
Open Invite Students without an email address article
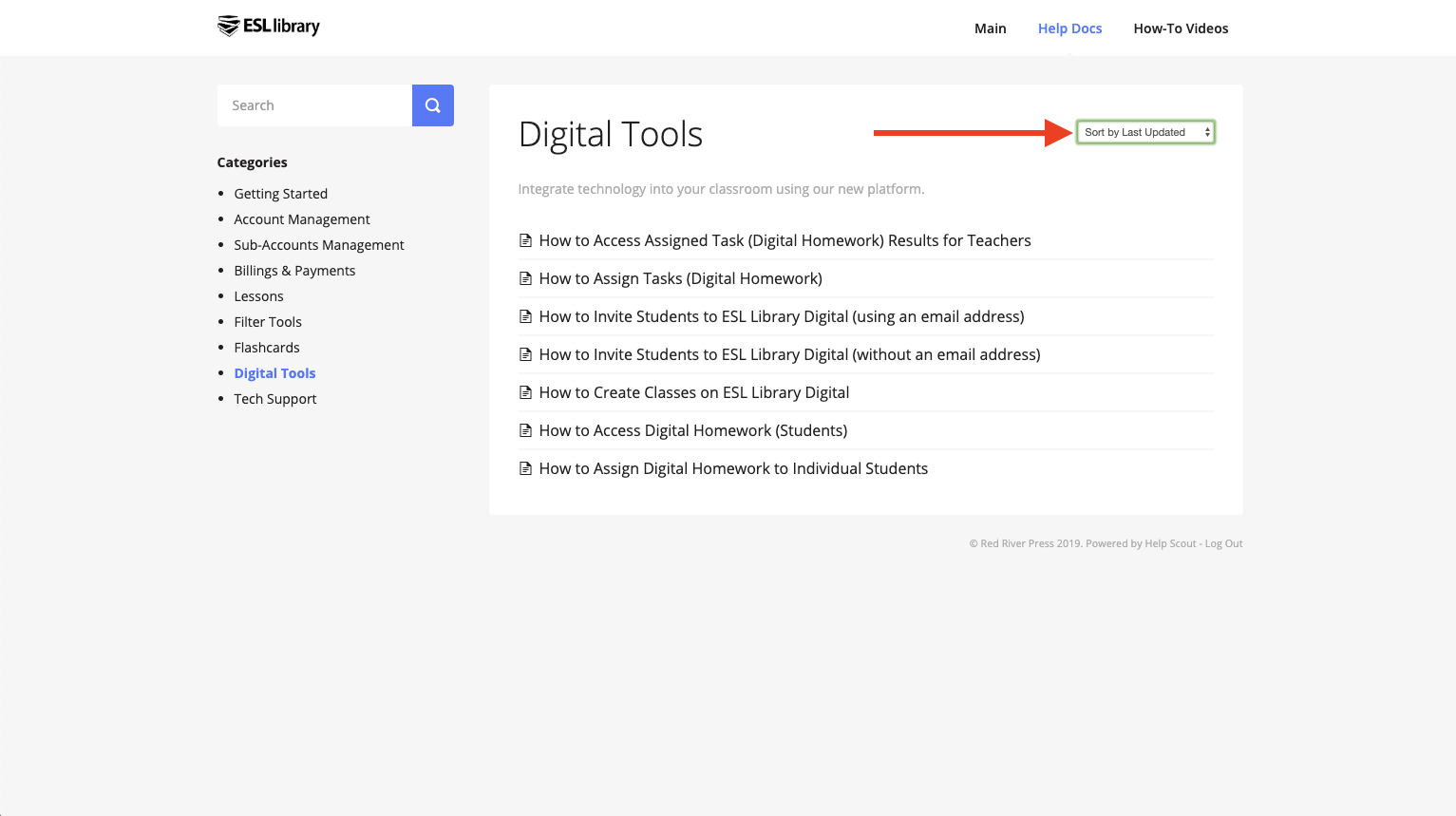pyautogui.click(x=789, y=354)
